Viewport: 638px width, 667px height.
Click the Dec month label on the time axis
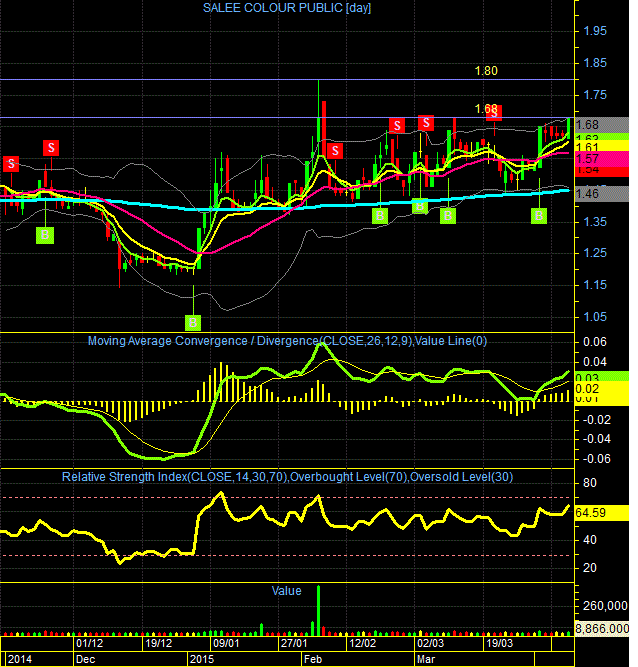click(85, 659)
